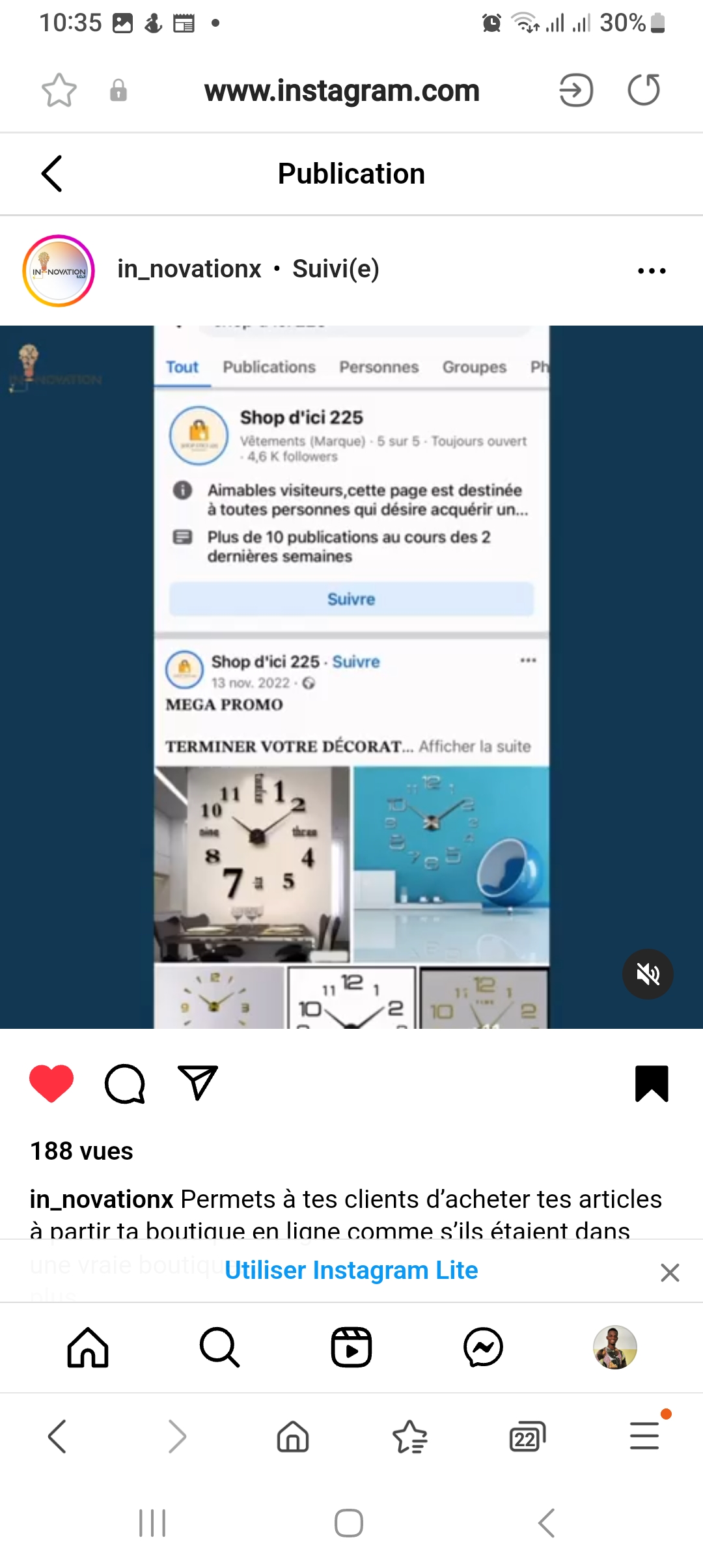Tap Utiliser Instagram Lite link
Screen dimensions: 703x1568
[351, 1270]
